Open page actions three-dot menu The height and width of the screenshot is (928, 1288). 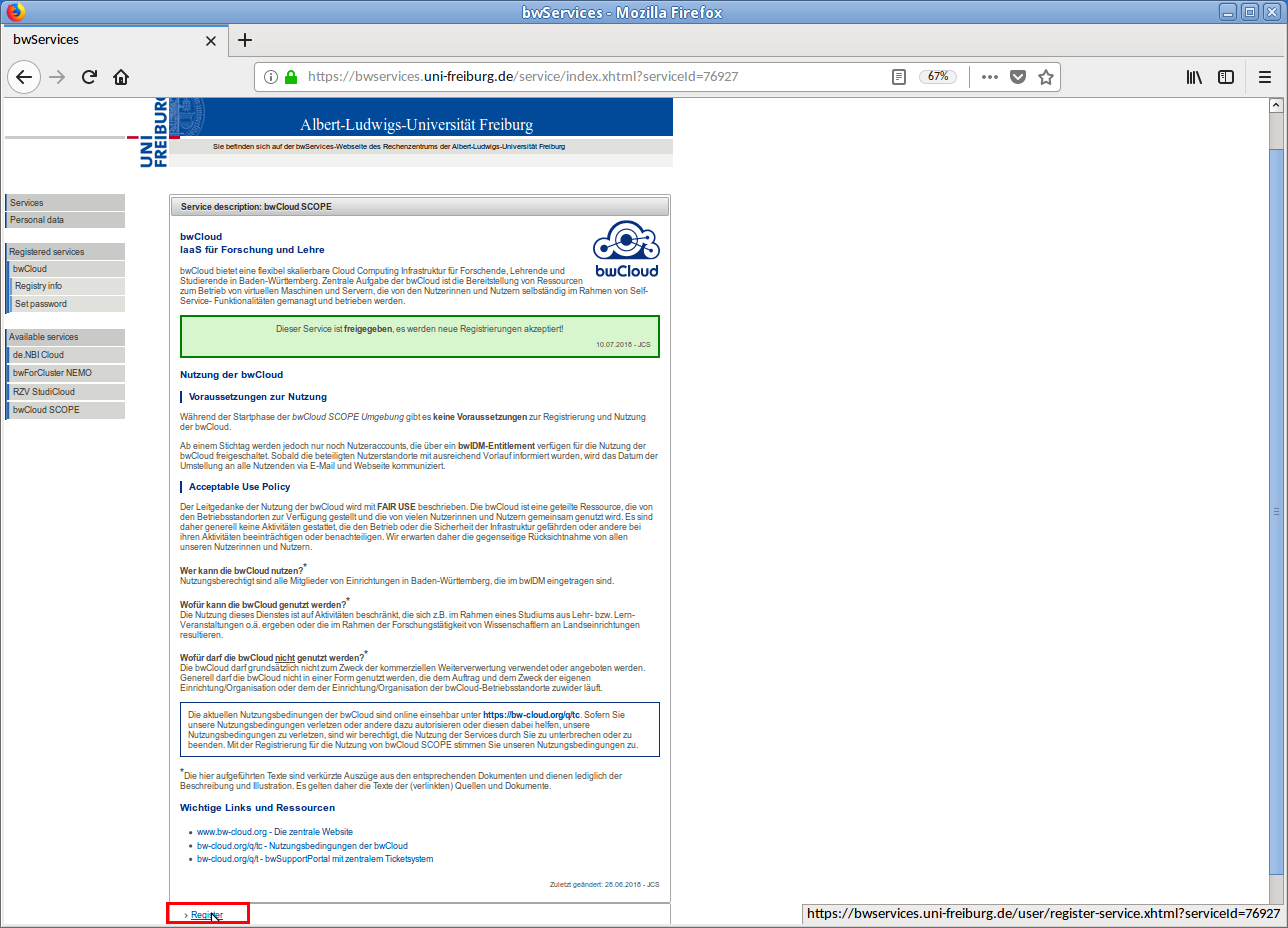coord(989,77)
